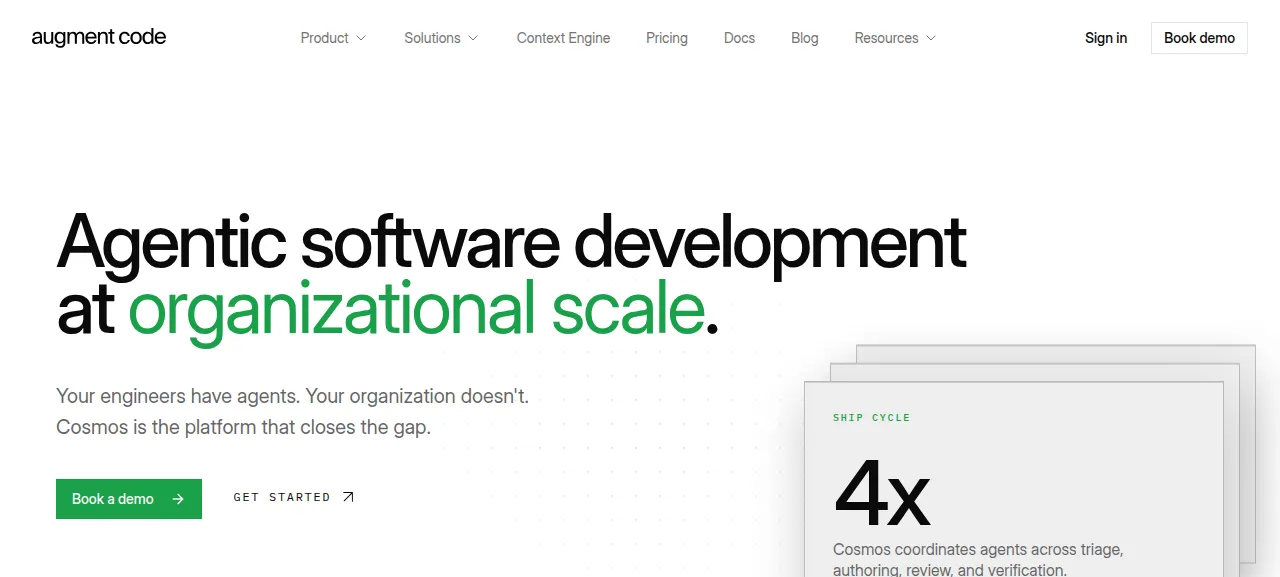Click the diagonal arrow beside GET STARTED

tap(348, 497)
